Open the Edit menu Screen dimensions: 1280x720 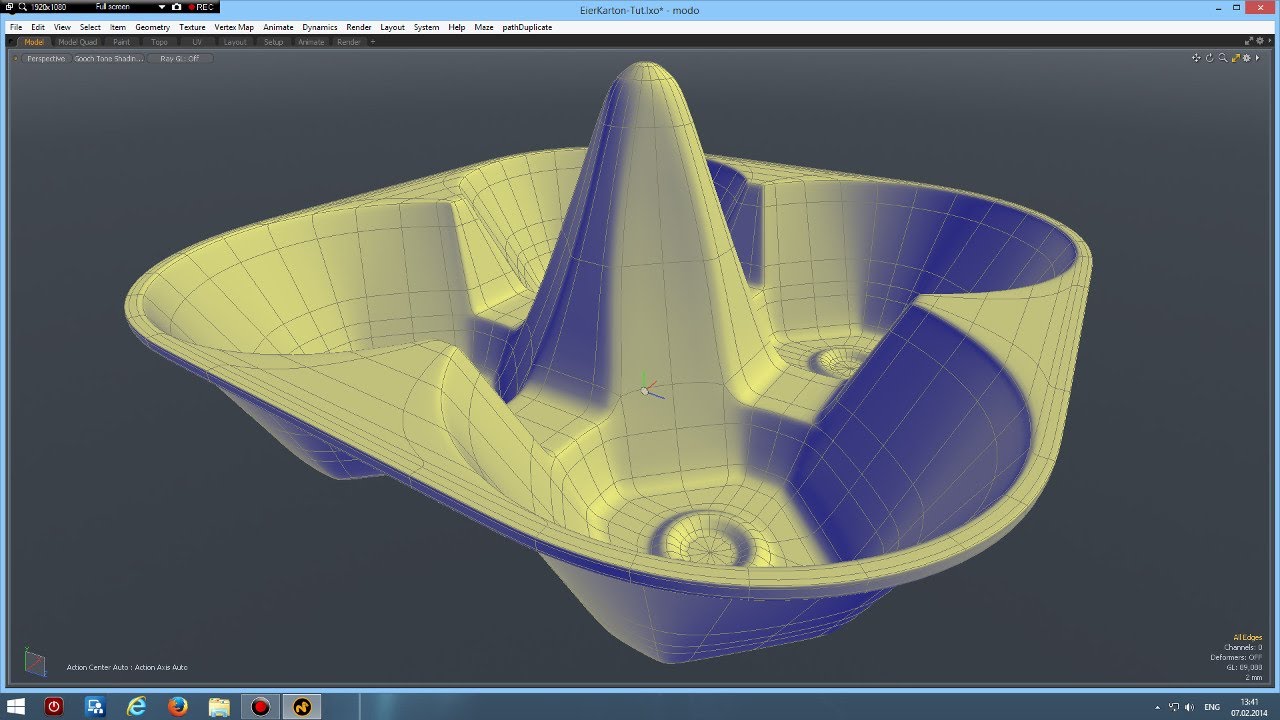point(37,27)
